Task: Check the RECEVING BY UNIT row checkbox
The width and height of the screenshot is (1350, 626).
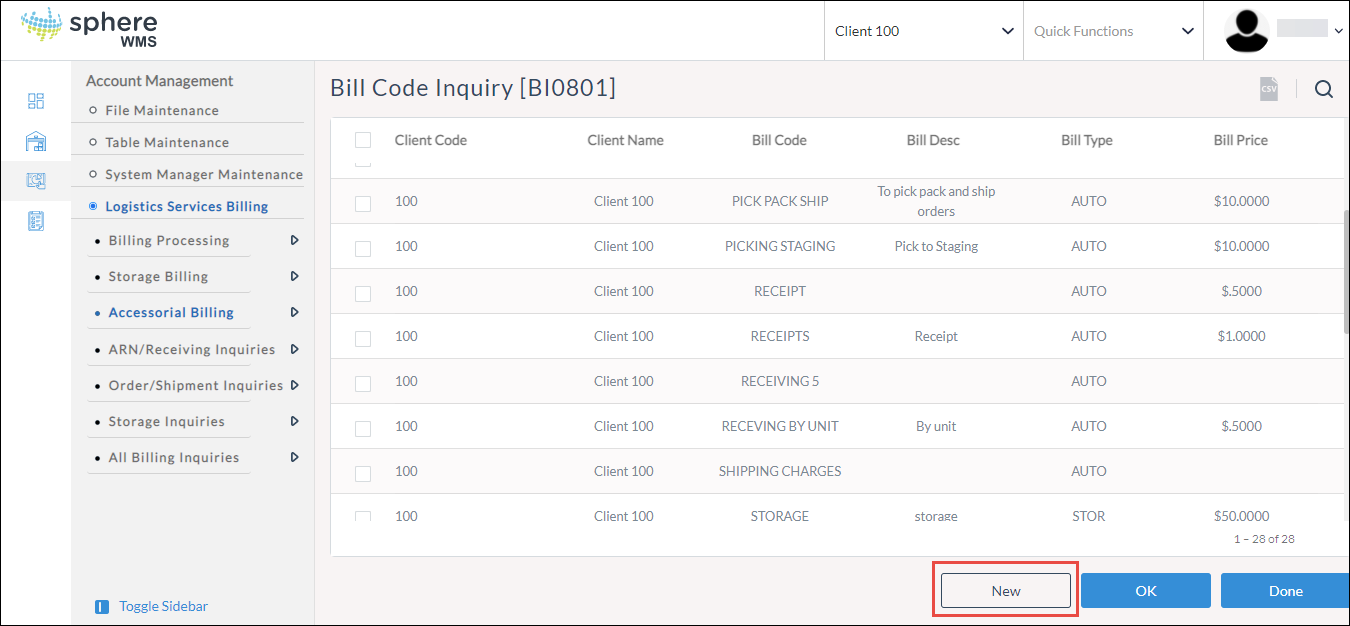Action: point(363,428)
